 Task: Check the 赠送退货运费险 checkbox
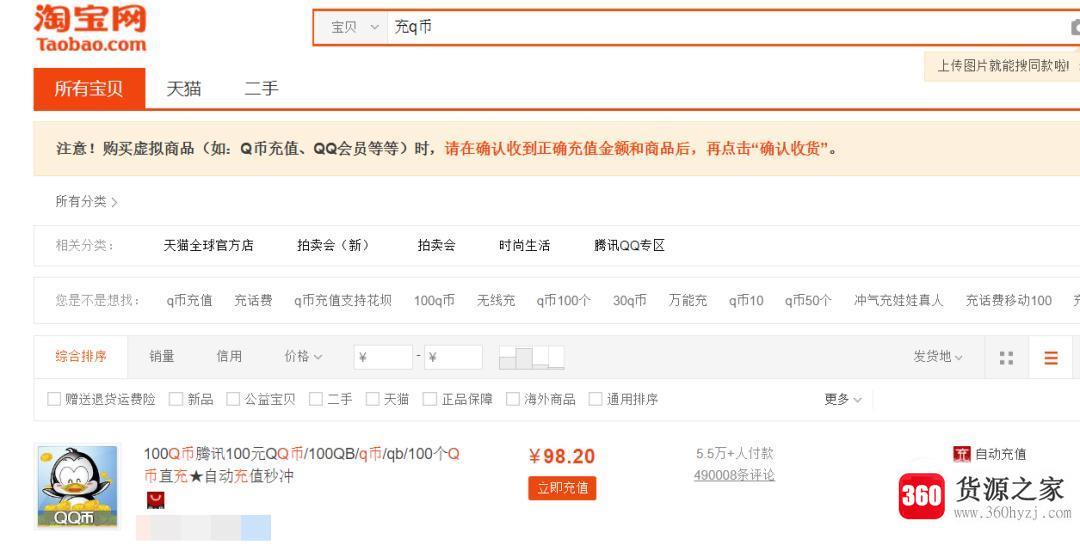click(x=54, y=399)
